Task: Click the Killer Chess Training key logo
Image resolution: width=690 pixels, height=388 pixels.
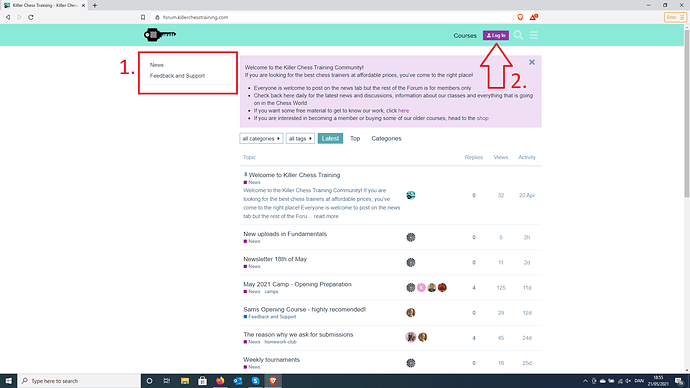Action: tap(160, 34)
